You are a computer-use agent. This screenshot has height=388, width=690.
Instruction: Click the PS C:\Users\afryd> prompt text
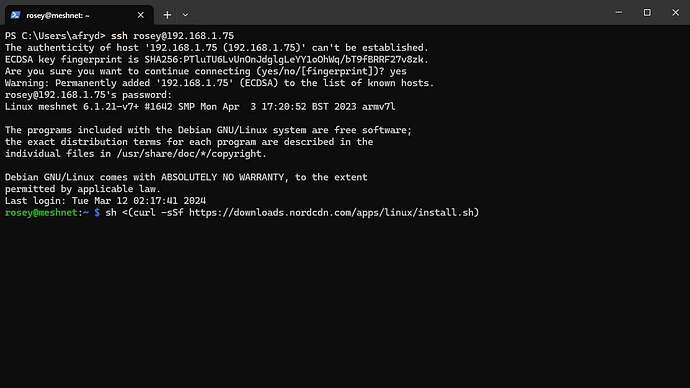point(55,36)
